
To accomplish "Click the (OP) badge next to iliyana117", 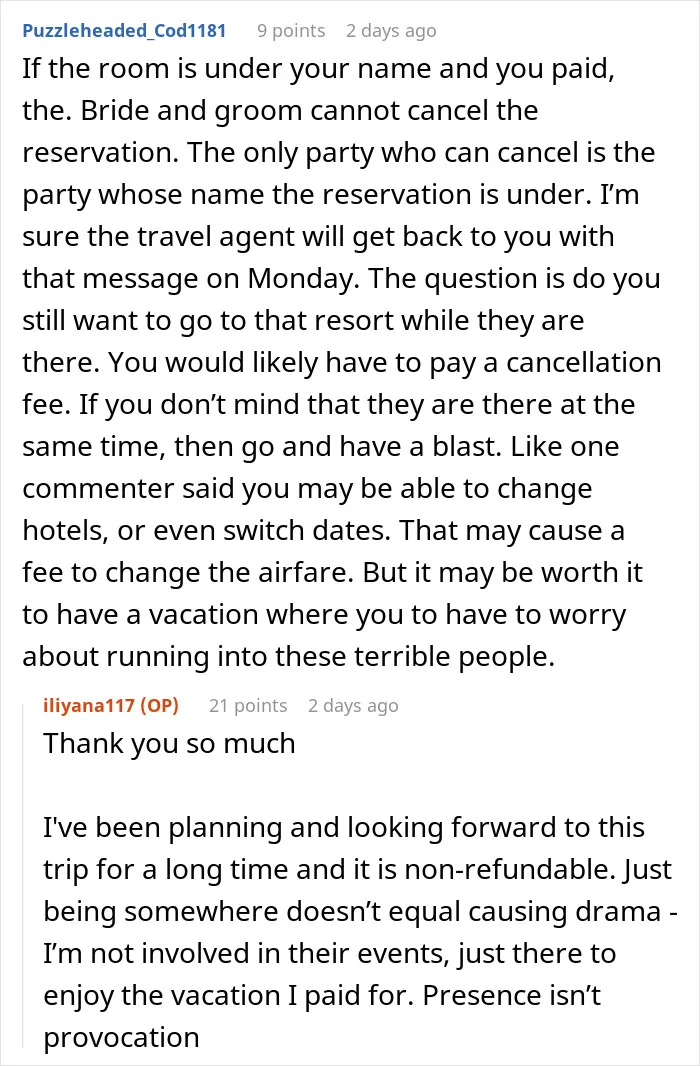I will pos(160,706).
